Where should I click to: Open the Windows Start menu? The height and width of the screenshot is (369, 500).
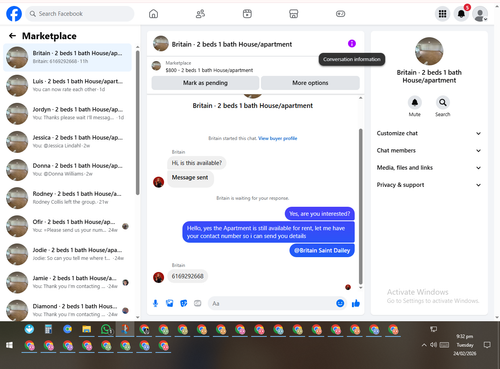coord(9,345)
